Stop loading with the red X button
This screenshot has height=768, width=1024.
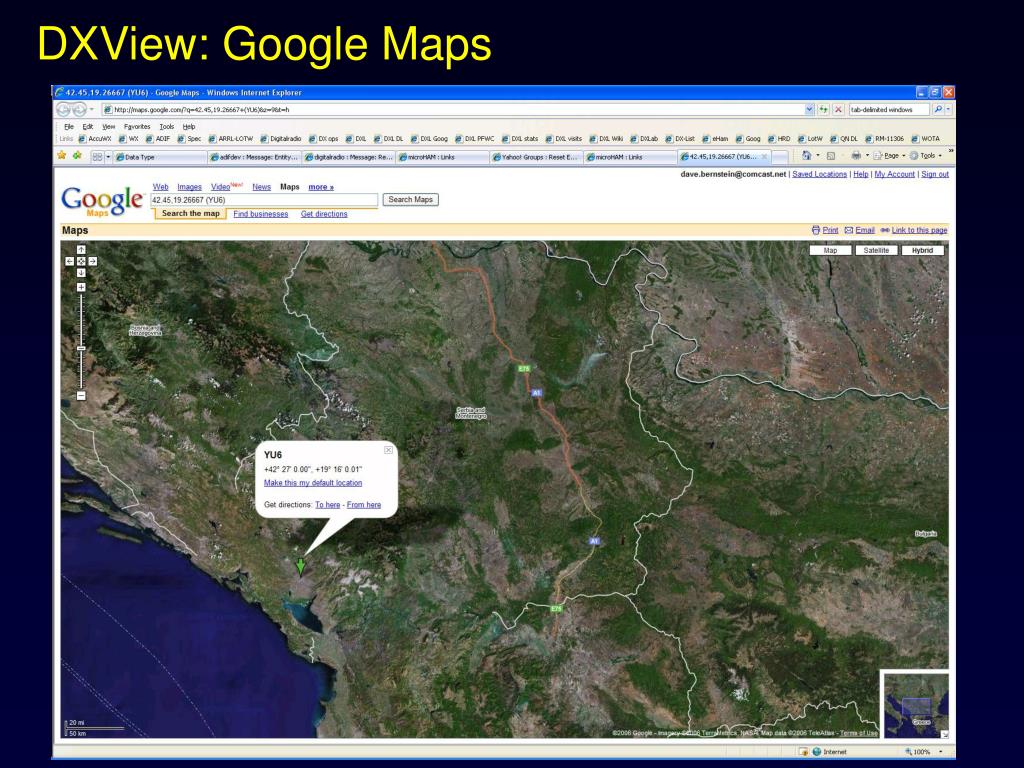click(x=839, y=110)
